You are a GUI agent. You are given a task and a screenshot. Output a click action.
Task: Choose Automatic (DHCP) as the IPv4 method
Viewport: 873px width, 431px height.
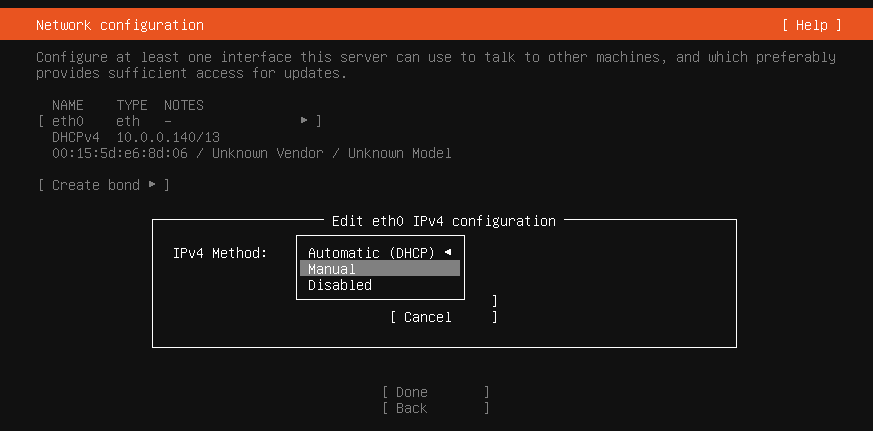pyautogui.click(x=371, y=253)
